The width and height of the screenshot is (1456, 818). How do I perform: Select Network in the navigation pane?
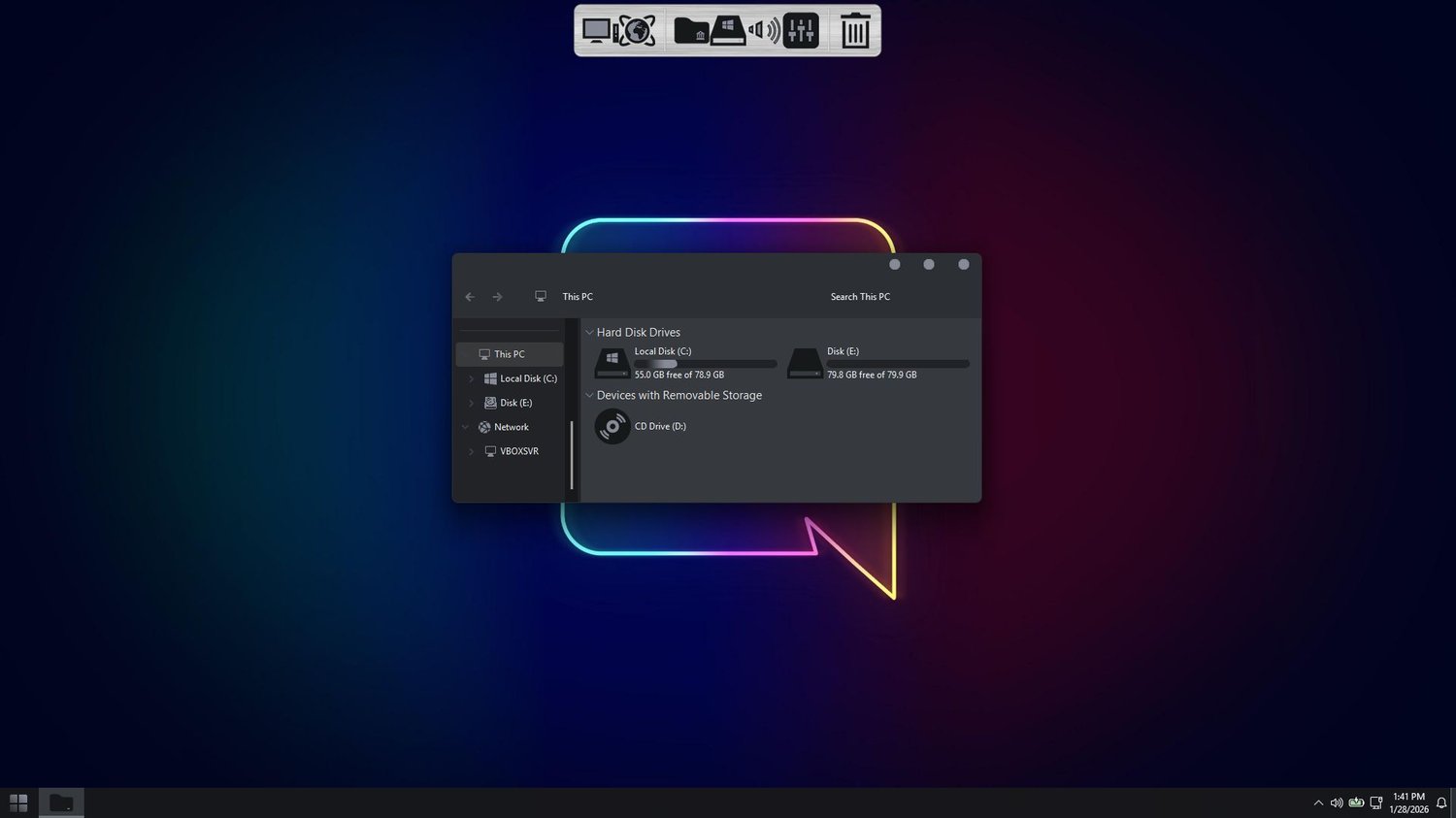[510, 427]
